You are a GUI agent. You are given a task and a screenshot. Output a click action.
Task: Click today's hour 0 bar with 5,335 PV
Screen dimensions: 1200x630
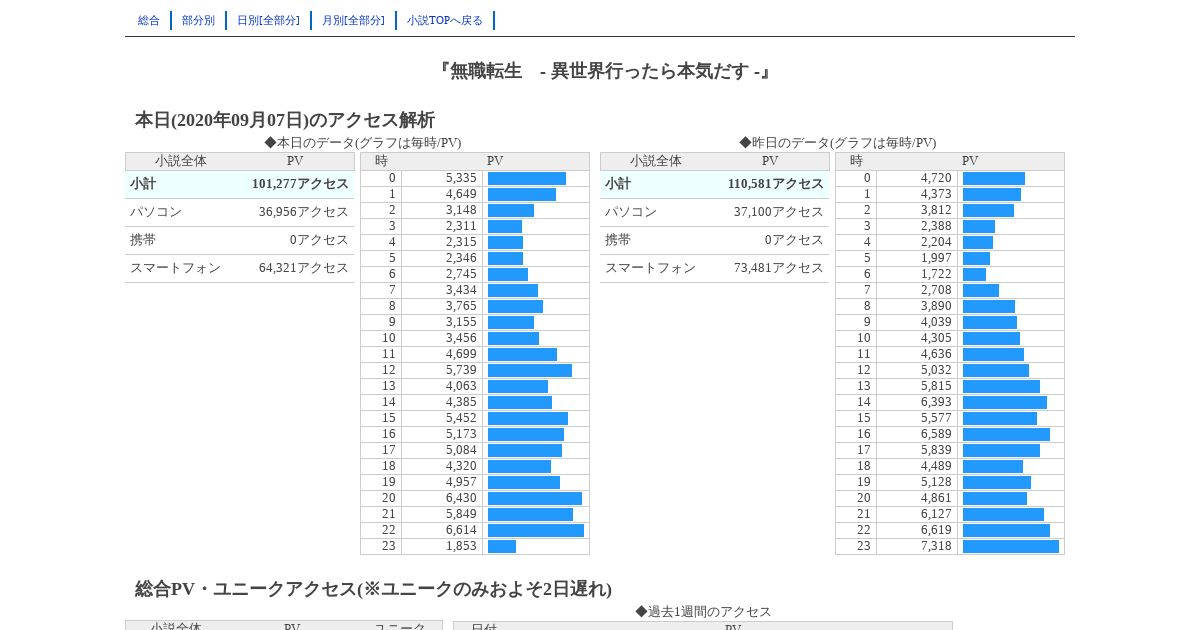point(527,178)
